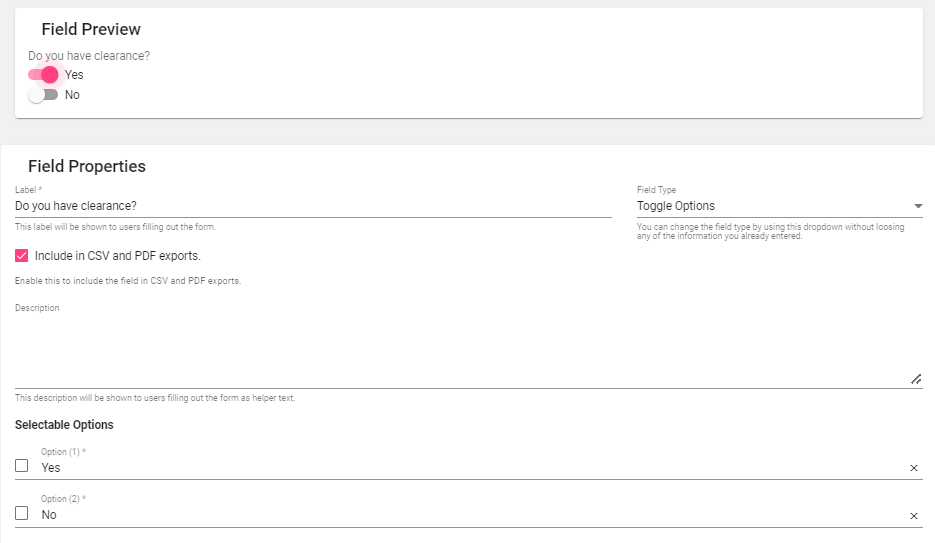
Task: Click hint 'This description will be shown to users'
Action: click(x=155, y=398)
